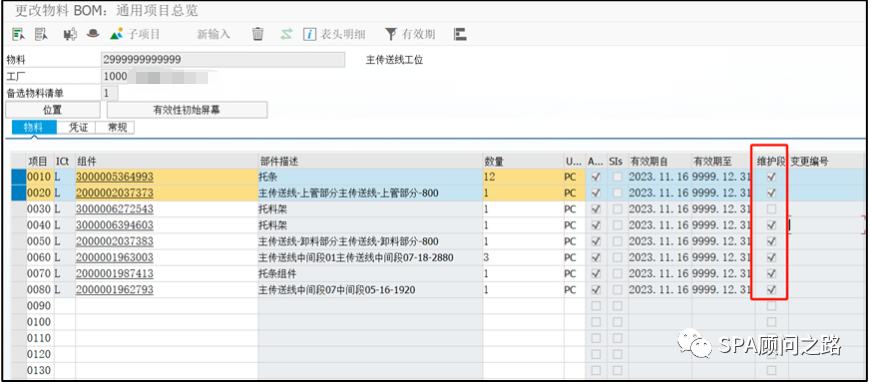
Task: Select row 0030 via its row selector
Action: [x=19, y=209]
